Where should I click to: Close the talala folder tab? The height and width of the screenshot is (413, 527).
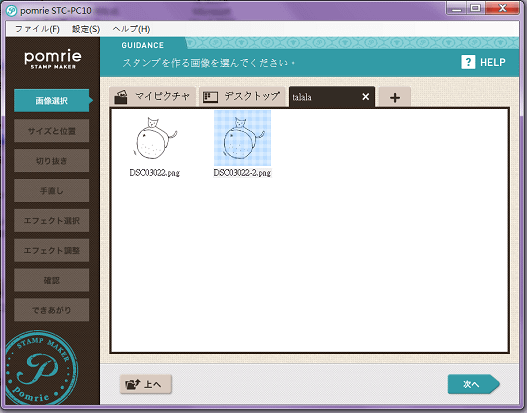click(366, 97)
